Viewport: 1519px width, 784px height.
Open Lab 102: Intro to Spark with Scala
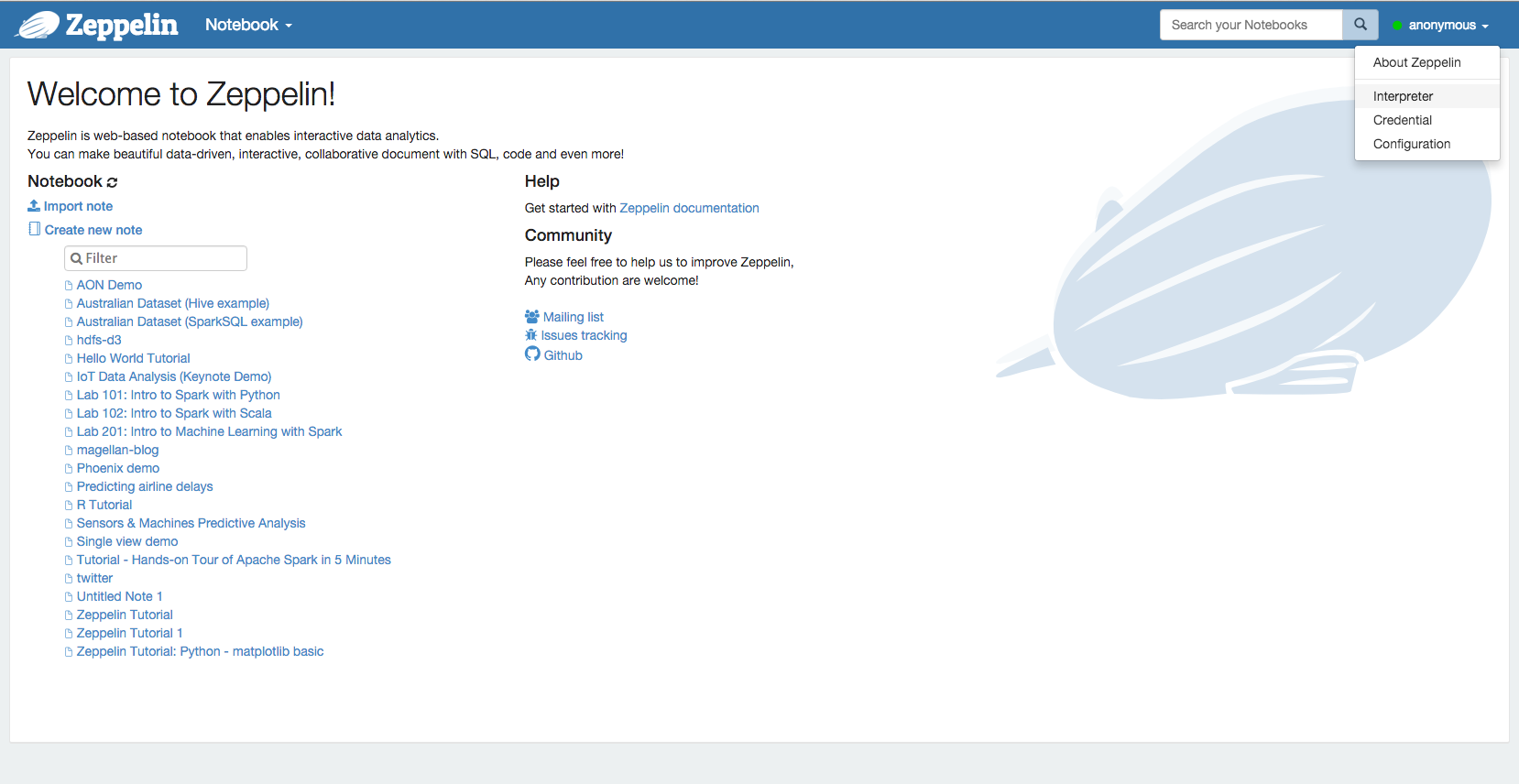coord(174,413)
